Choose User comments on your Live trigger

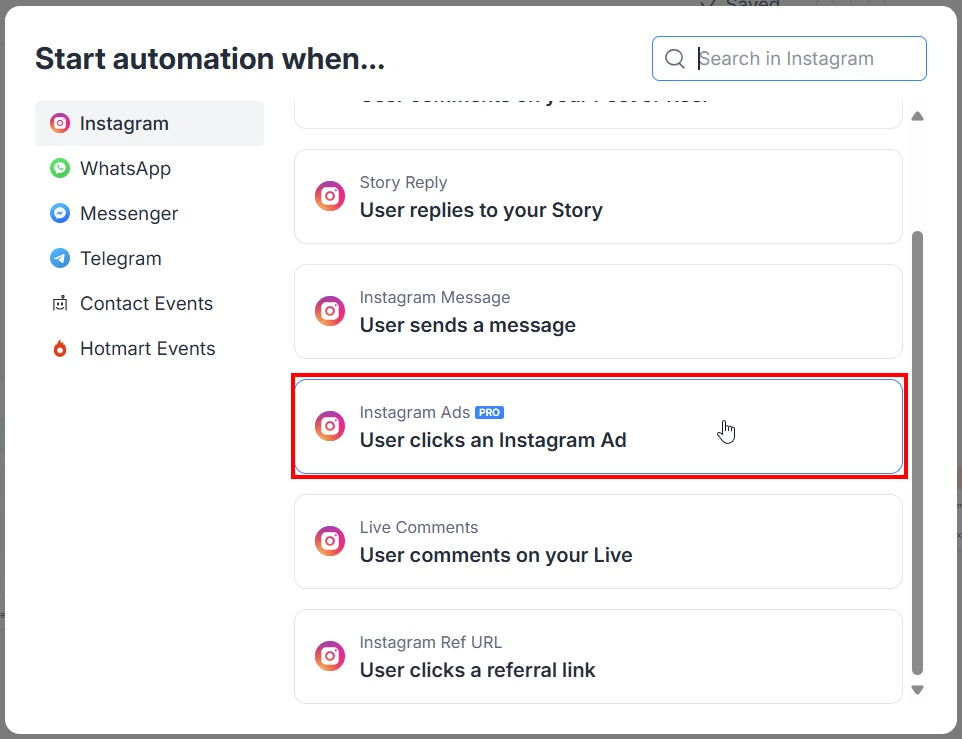tap(598, 542)
